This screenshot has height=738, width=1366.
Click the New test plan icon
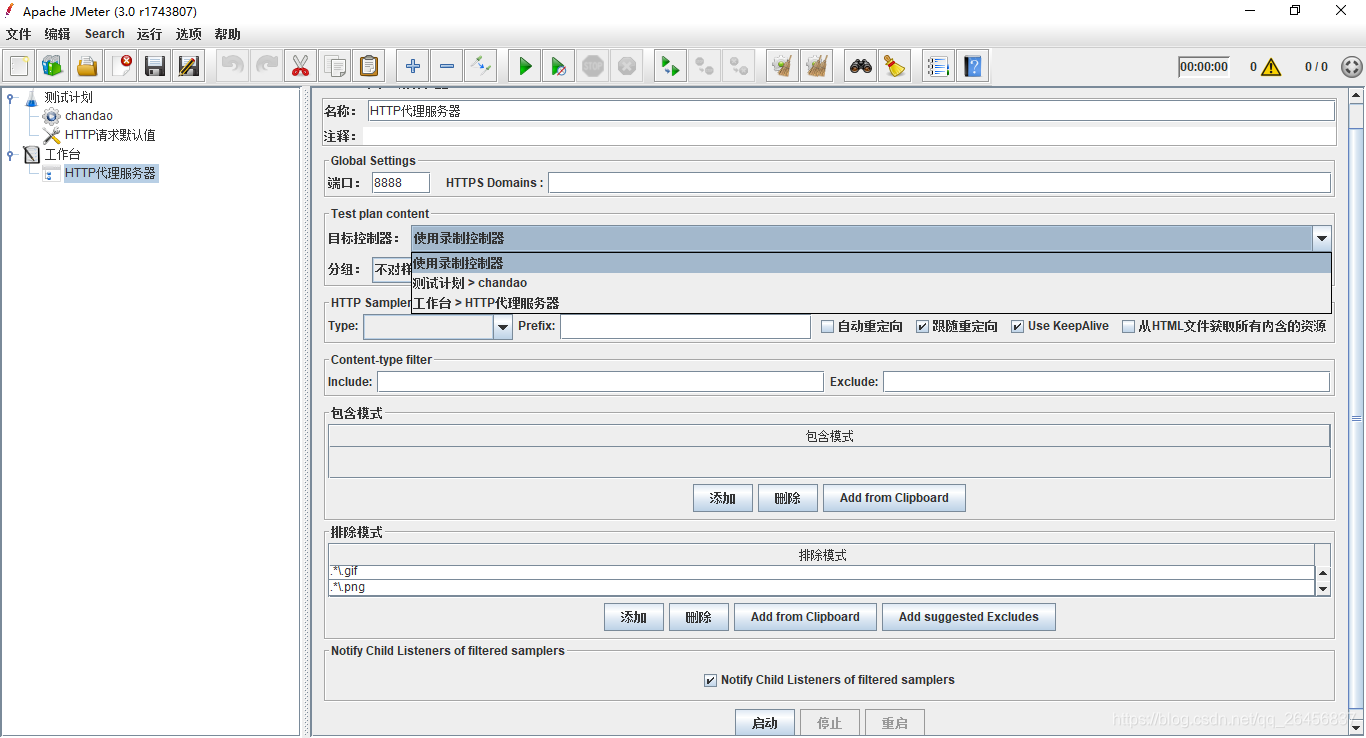point(19,67)
